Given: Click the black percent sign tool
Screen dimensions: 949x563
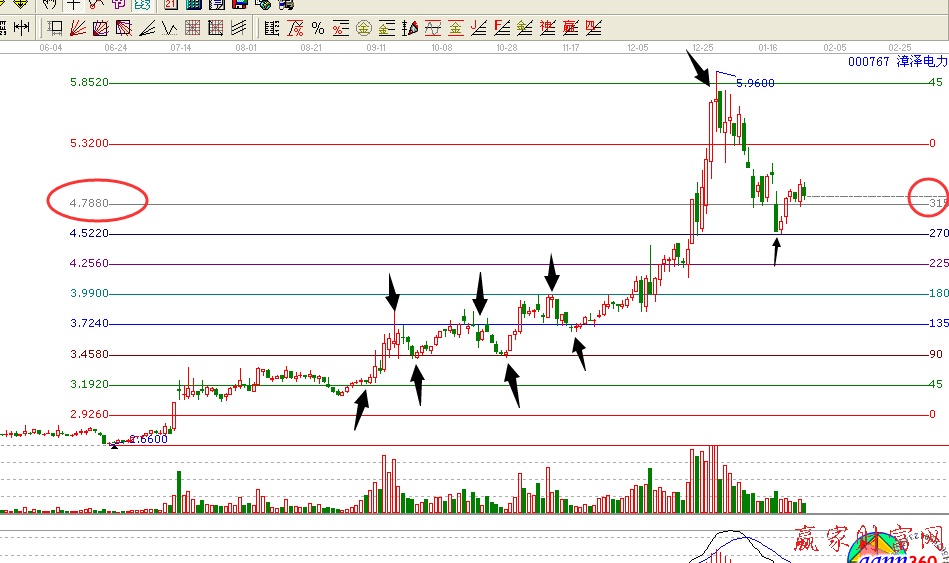Looking at the screenshot, I should (318, 28).
